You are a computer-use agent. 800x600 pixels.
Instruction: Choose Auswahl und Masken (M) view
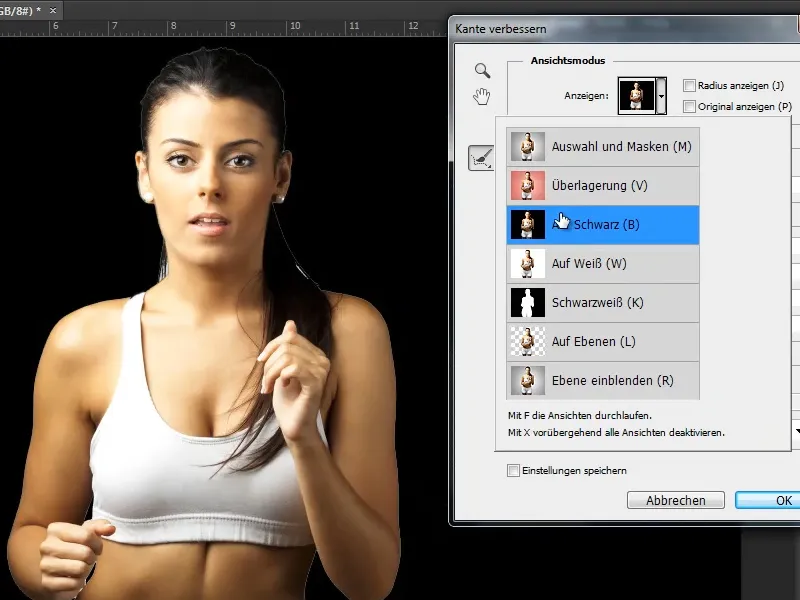pos(603,147)
